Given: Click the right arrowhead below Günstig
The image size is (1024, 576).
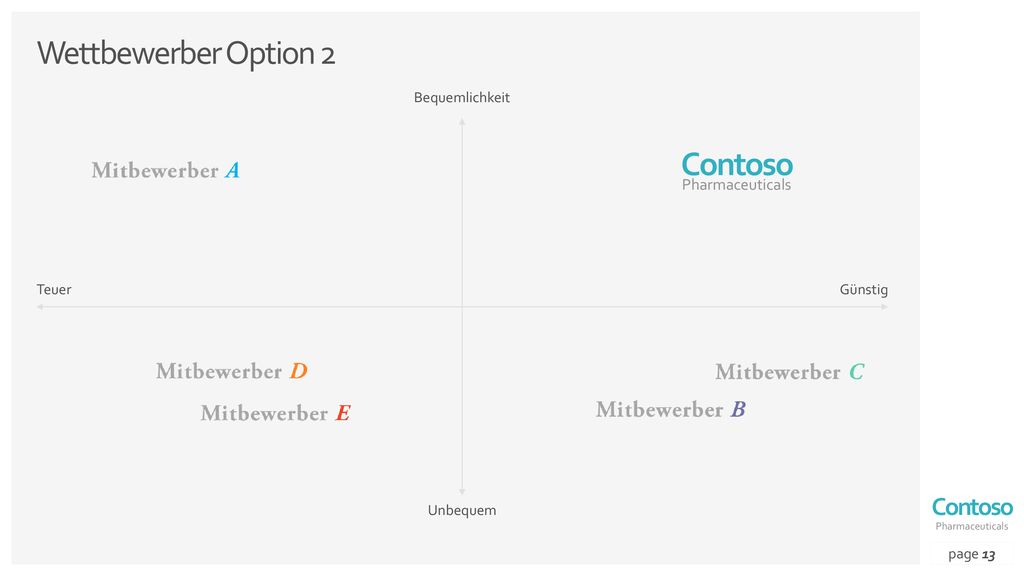Looking at the screenshot, I should [884, 306].
